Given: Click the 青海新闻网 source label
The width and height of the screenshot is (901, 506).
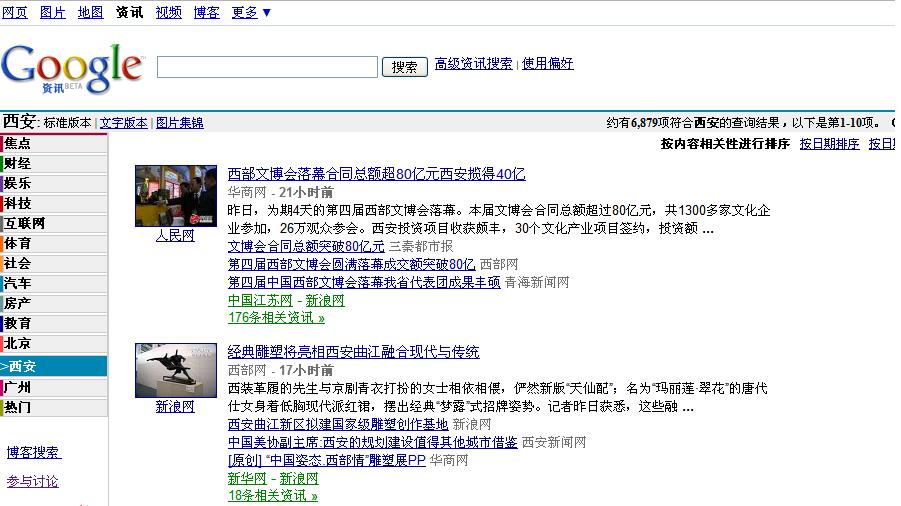Looking at the screenshot, I should tap(537, 282).
